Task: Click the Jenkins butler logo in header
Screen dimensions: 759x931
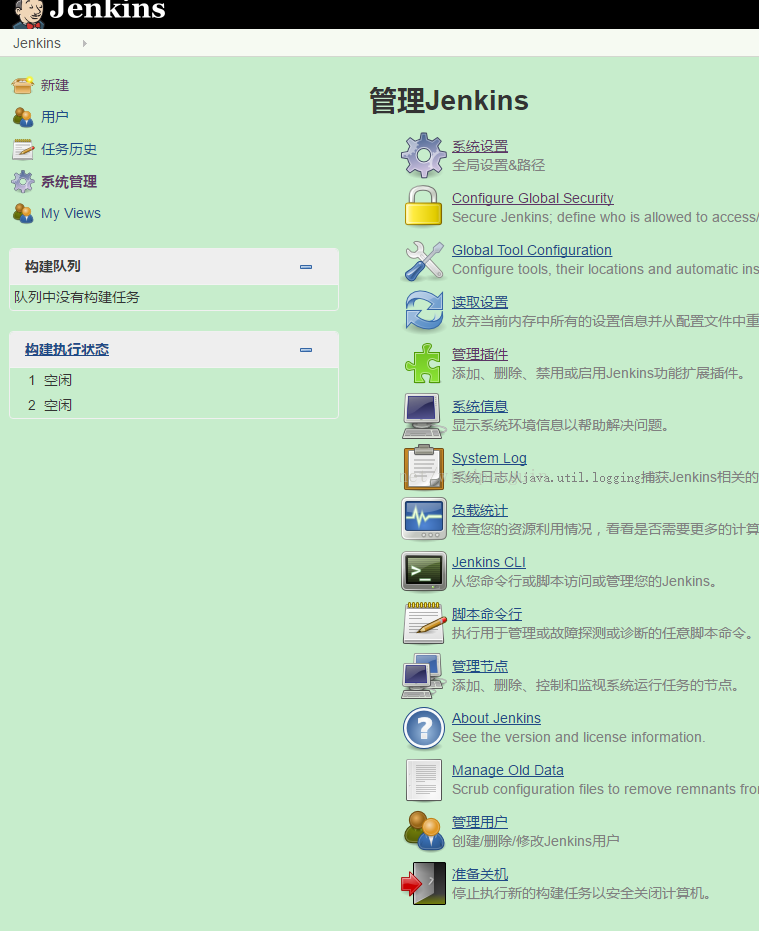Action: (x=29, y=13)
